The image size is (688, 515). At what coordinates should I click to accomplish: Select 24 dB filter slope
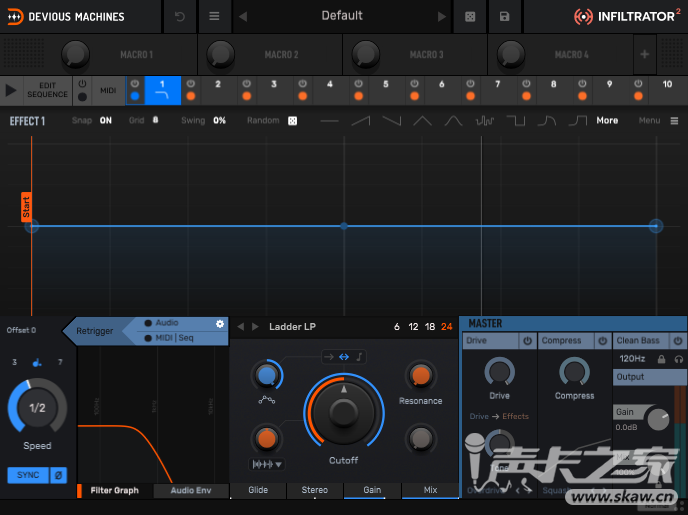pos(447,327)
